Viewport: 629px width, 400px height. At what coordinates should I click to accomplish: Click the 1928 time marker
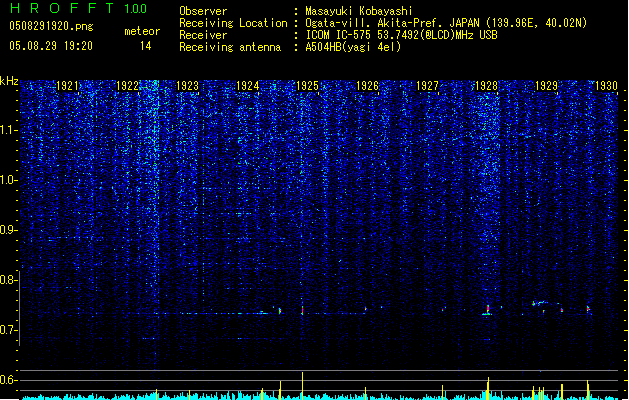point(486,86)
